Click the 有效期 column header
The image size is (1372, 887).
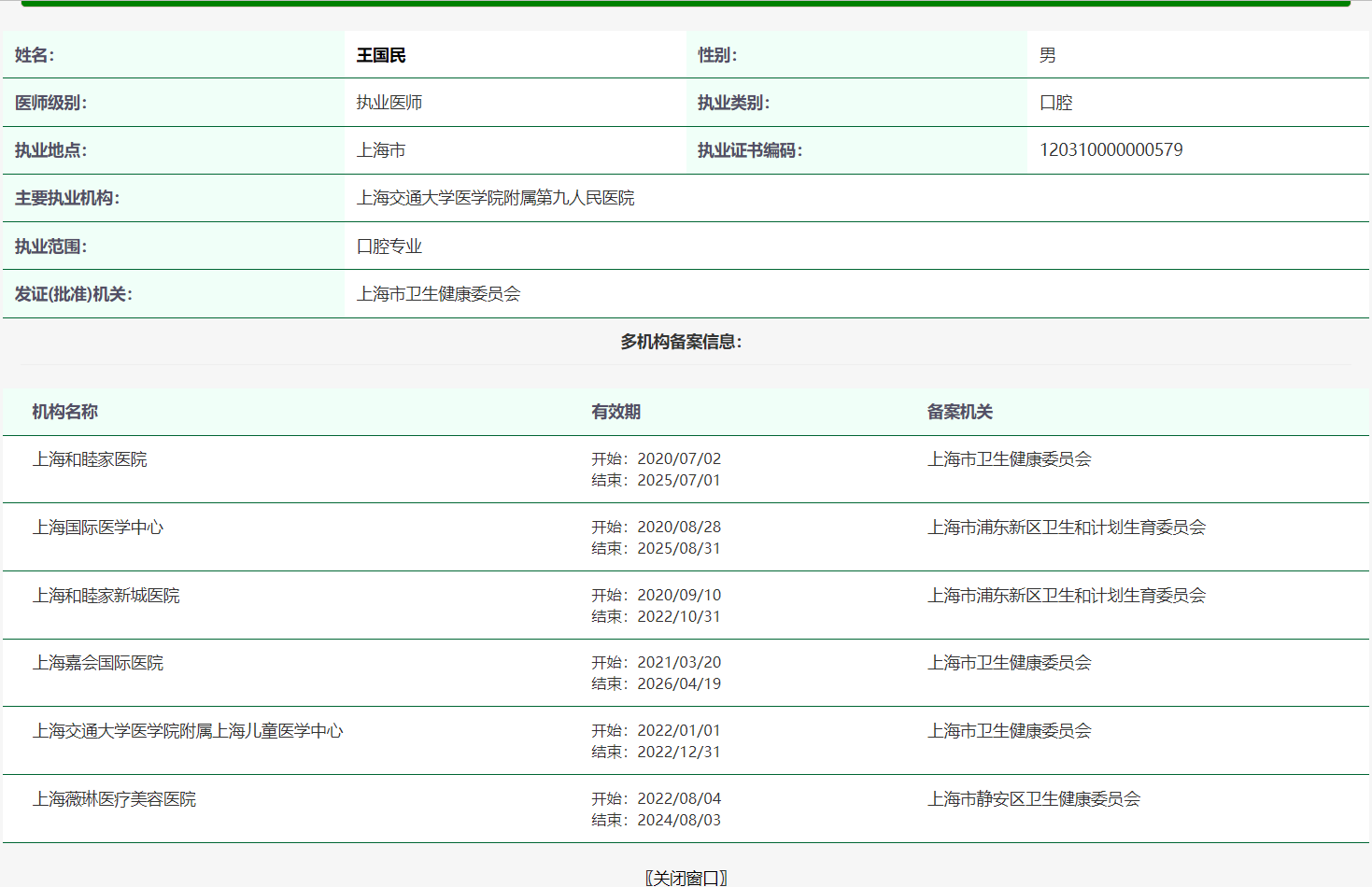pyautogui.click(x=615, y=412)
